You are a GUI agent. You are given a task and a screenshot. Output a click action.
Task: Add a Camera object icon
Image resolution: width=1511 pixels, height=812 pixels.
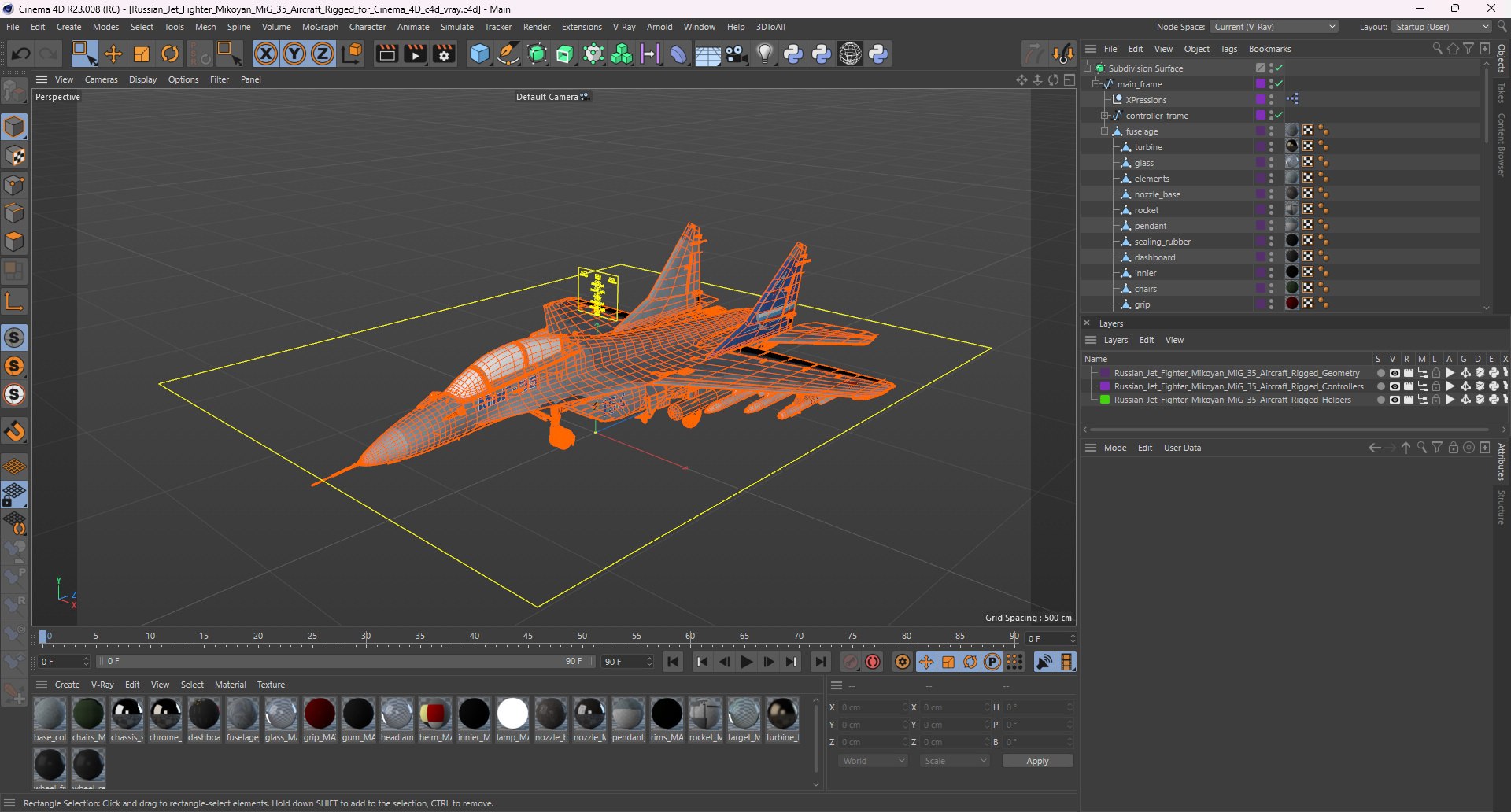(736, 54)
